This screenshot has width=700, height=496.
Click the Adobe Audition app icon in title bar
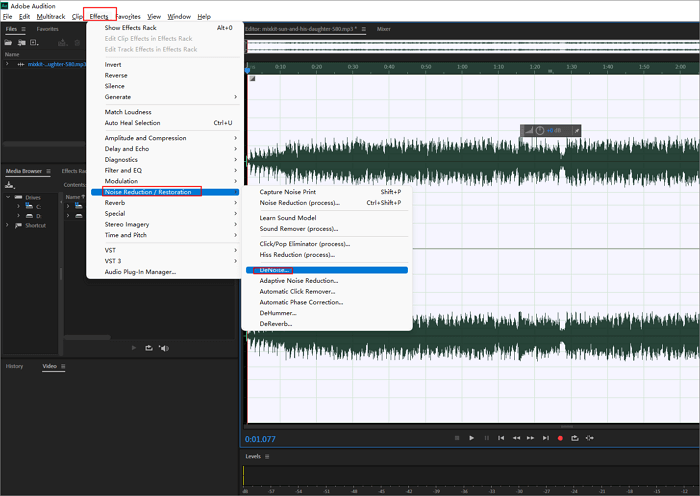tap(5, 6)
